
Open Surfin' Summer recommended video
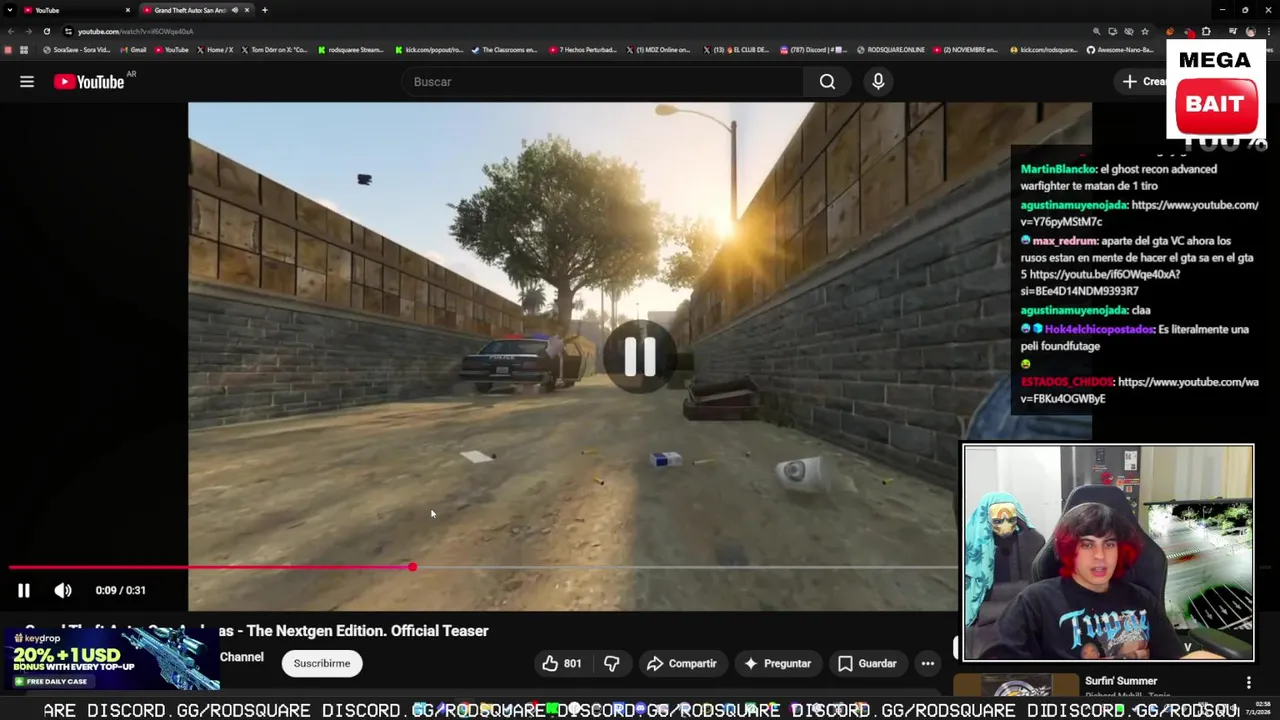click(x=1121, y=681)
